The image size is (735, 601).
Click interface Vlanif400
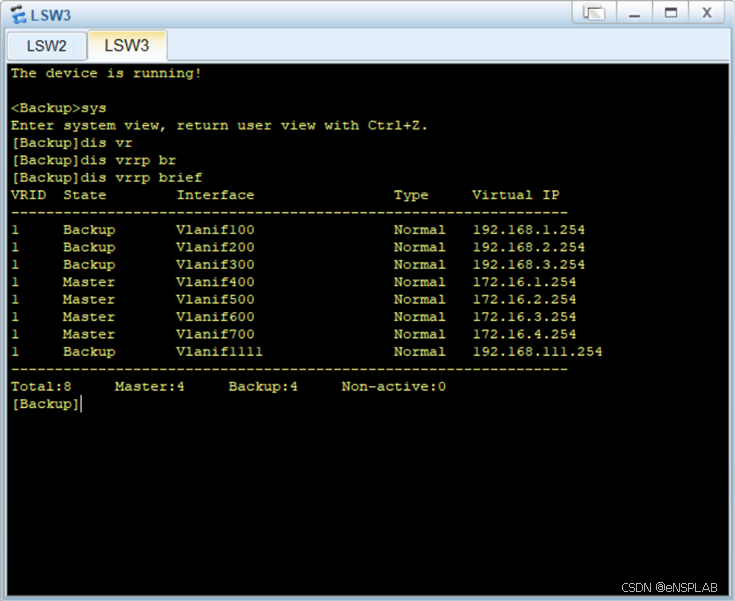tap(215, 282)
